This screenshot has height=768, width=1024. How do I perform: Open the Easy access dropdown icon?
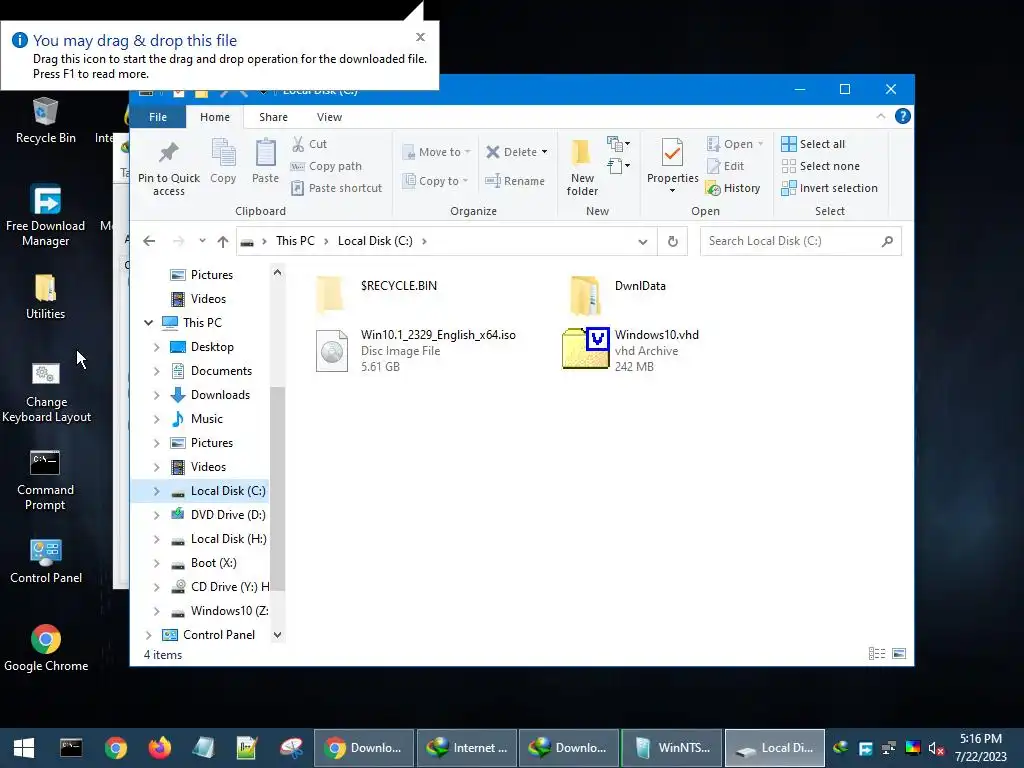point(618,166)
